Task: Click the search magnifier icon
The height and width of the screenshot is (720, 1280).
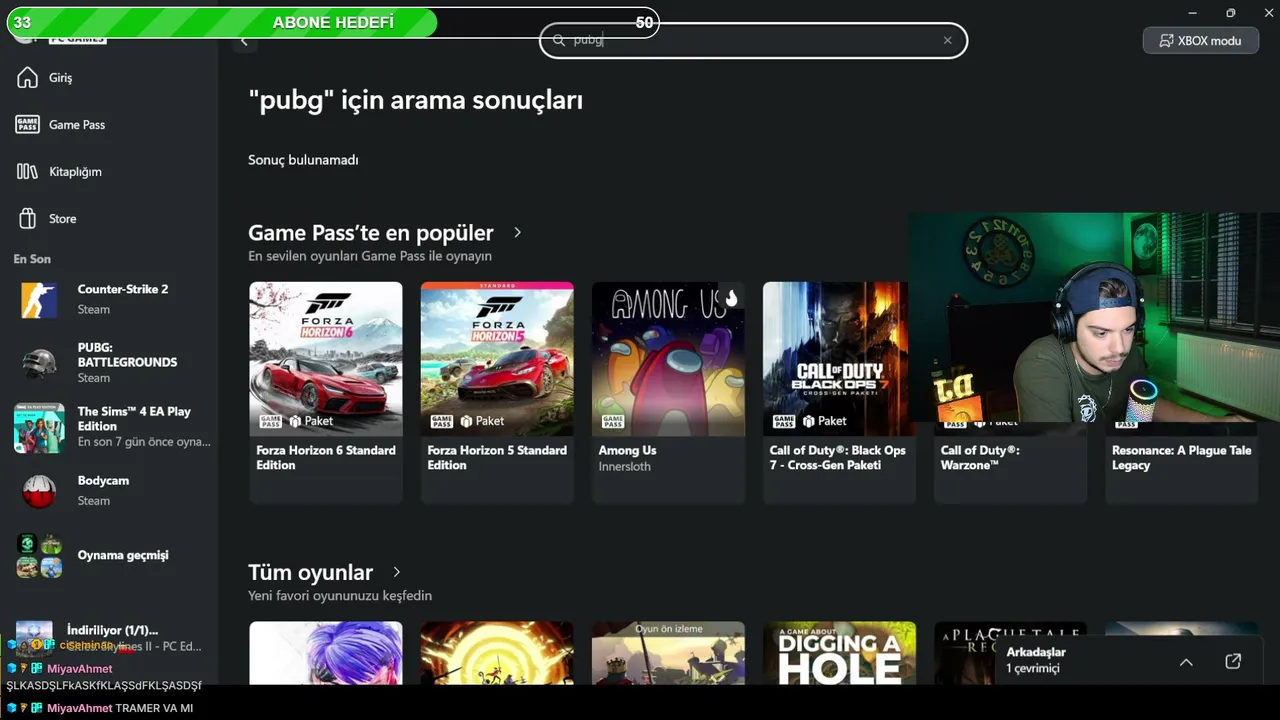Action: tap(559, 40)
